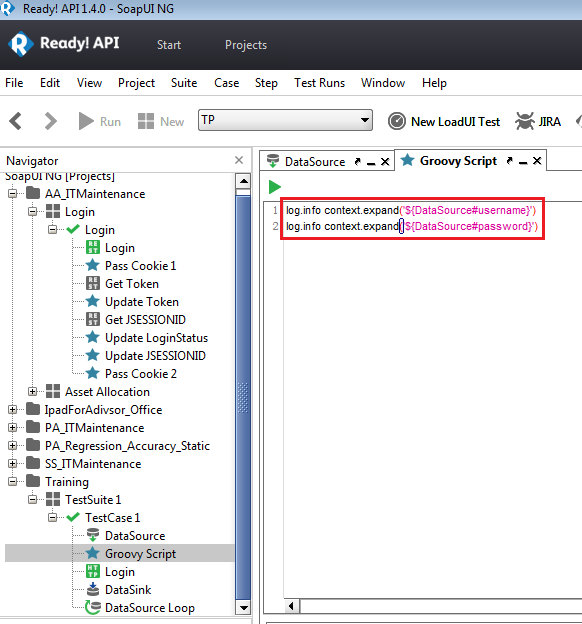Select Update LoginStatus step
This screenshot has height=624, width=582.
(156, 338)
